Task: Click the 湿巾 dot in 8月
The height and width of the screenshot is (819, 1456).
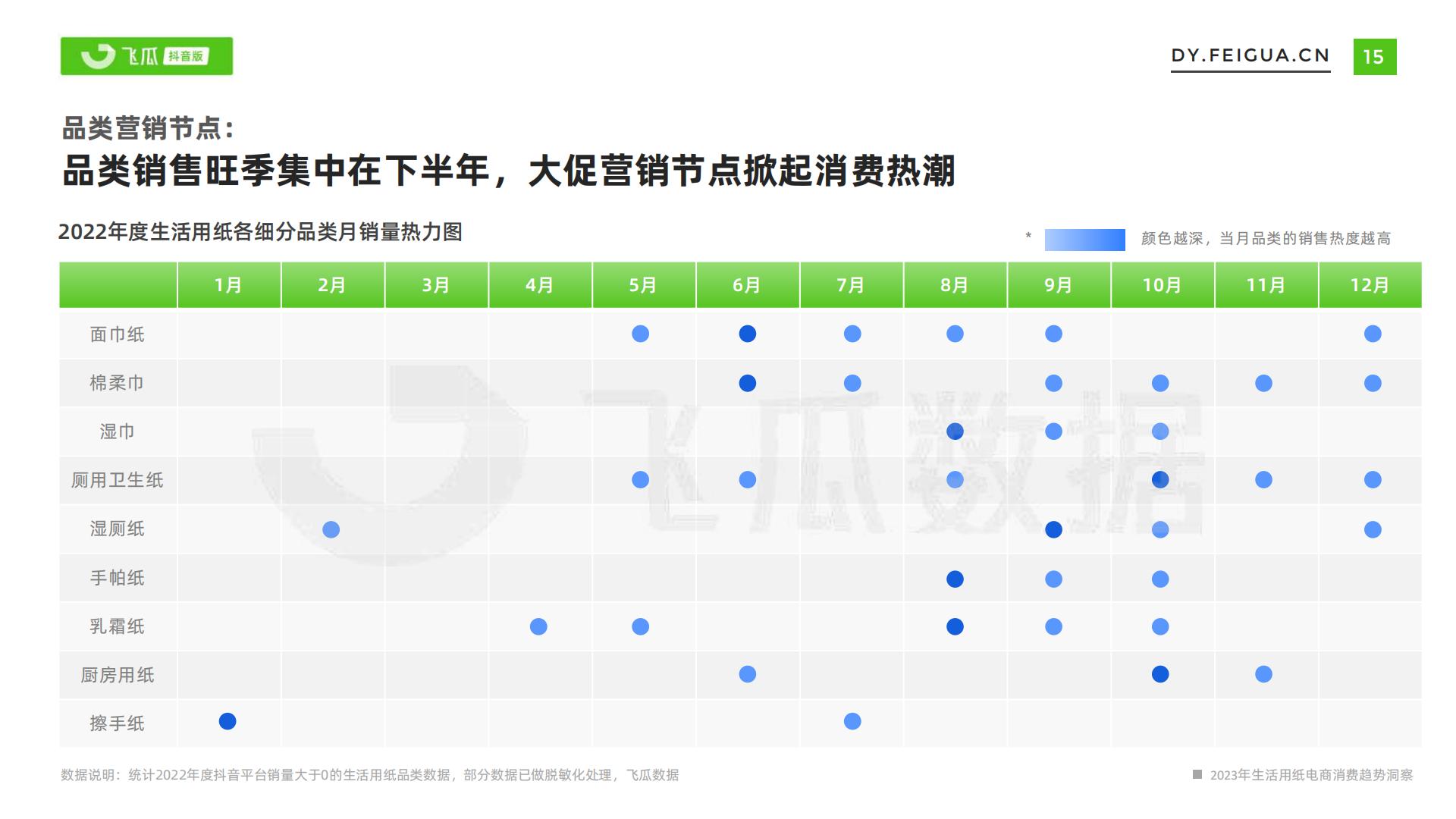Action: coord(955,431)
